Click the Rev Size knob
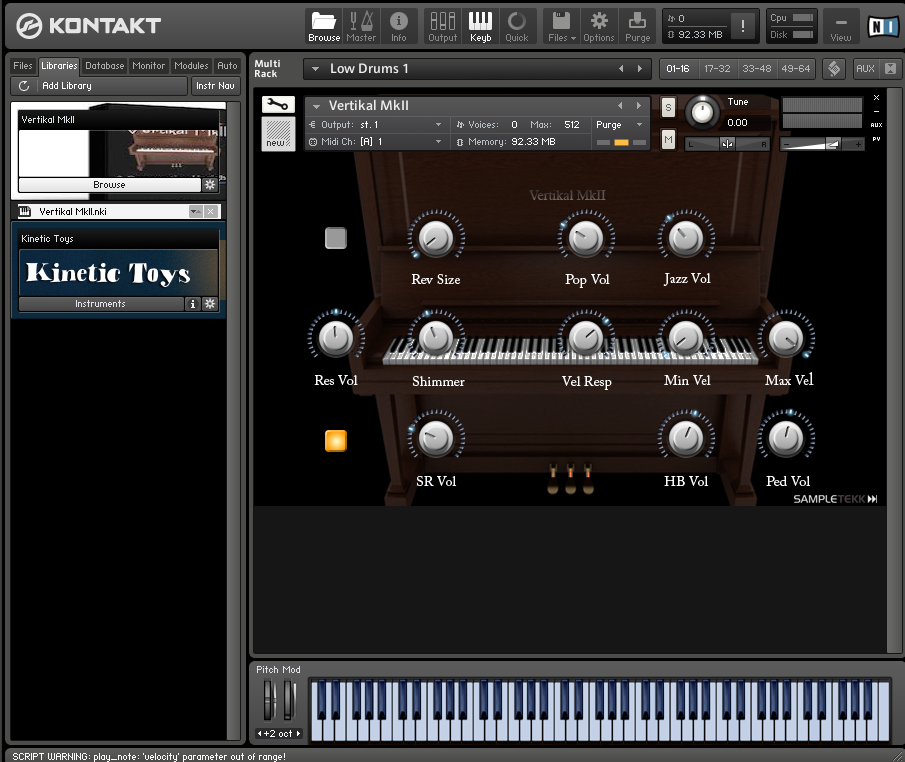Viewport: 905px width, 762px height. (436, 238)
